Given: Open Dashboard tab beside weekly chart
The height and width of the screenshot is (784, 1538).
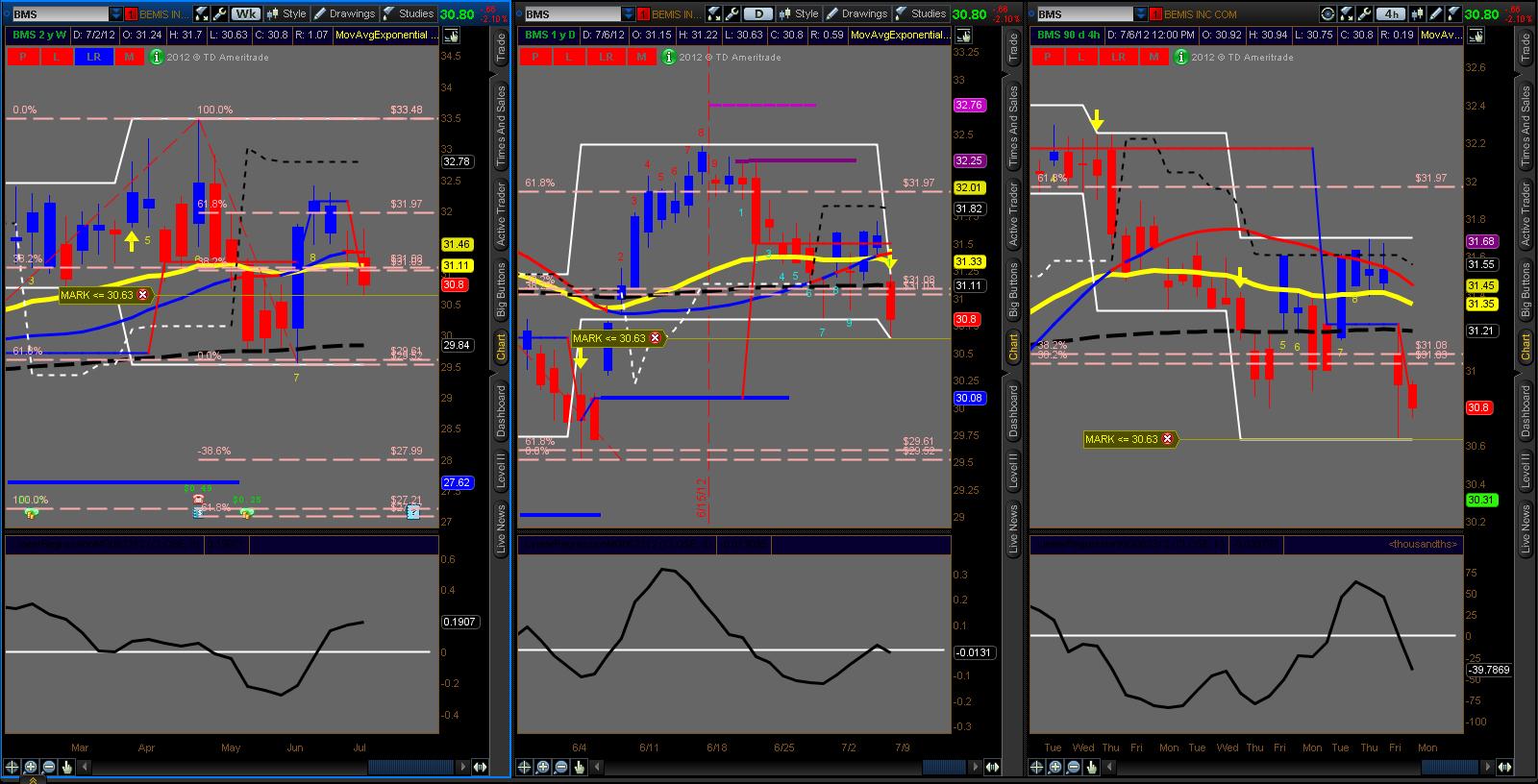Looking at the screenshot, I should coord(501,411).
